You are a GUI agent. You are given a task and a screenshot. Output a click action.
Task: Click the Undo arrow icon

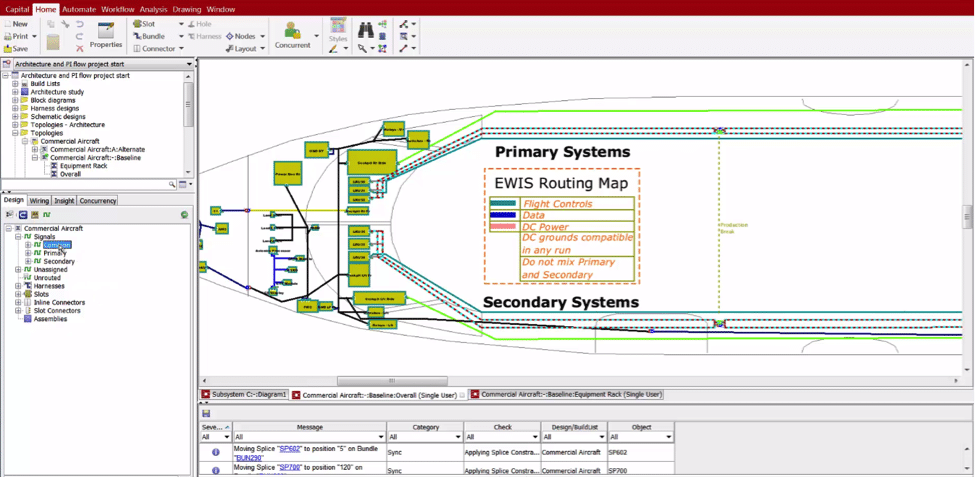tap(79, 24)
